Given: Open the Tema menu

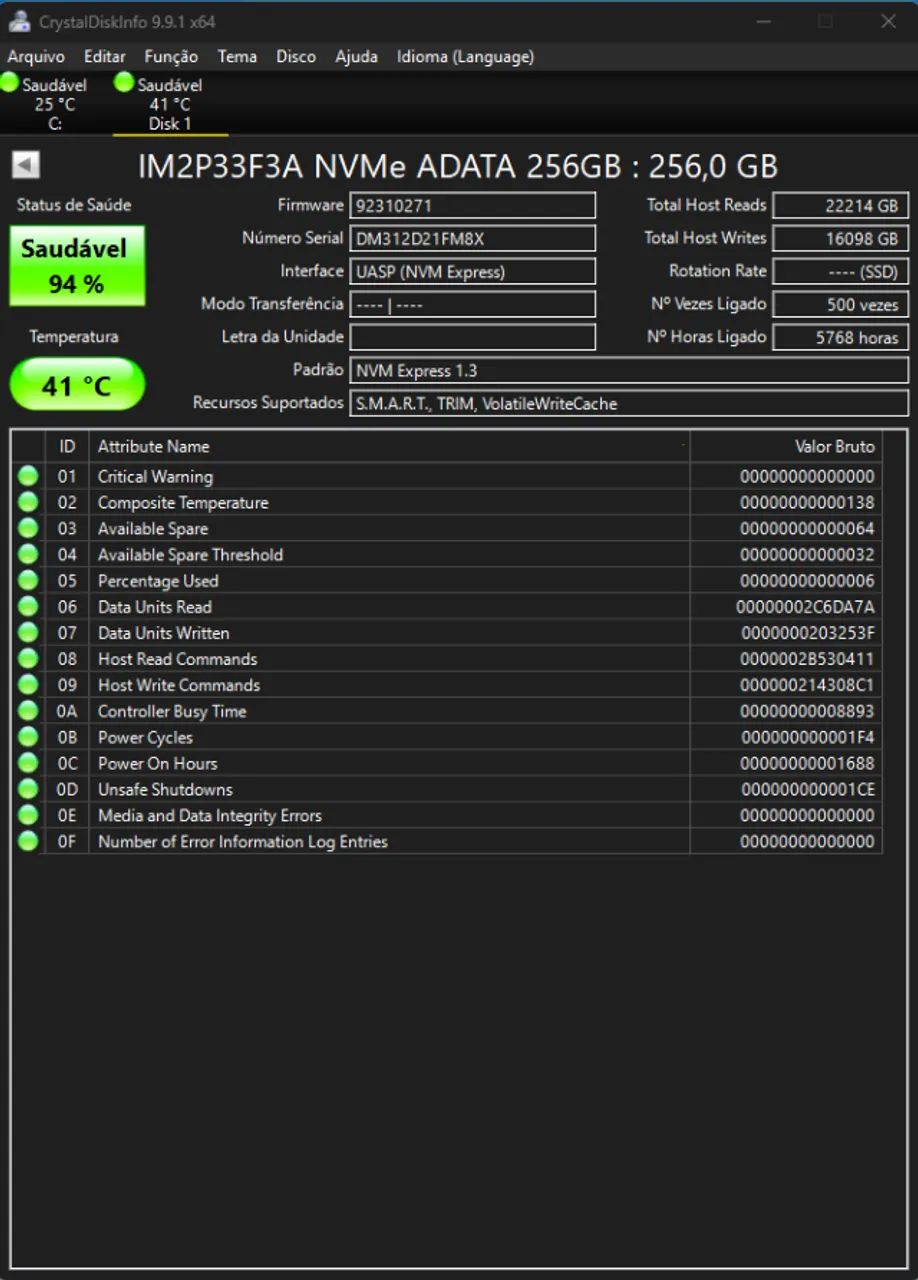Looking at the screenshot, I should [x=237, y=56].
